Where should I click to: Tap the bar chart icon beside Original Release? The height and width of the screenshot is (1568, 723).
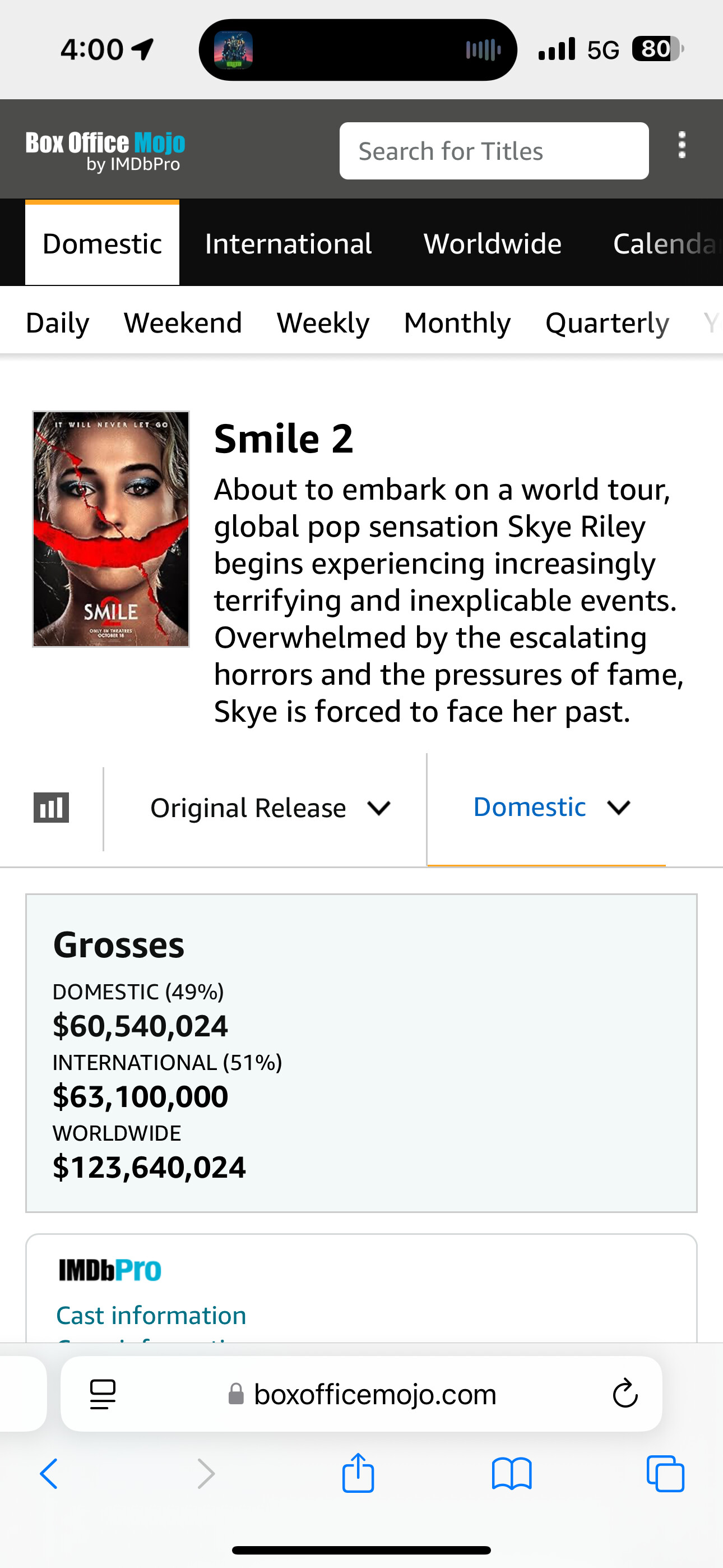tap(51, 808)
